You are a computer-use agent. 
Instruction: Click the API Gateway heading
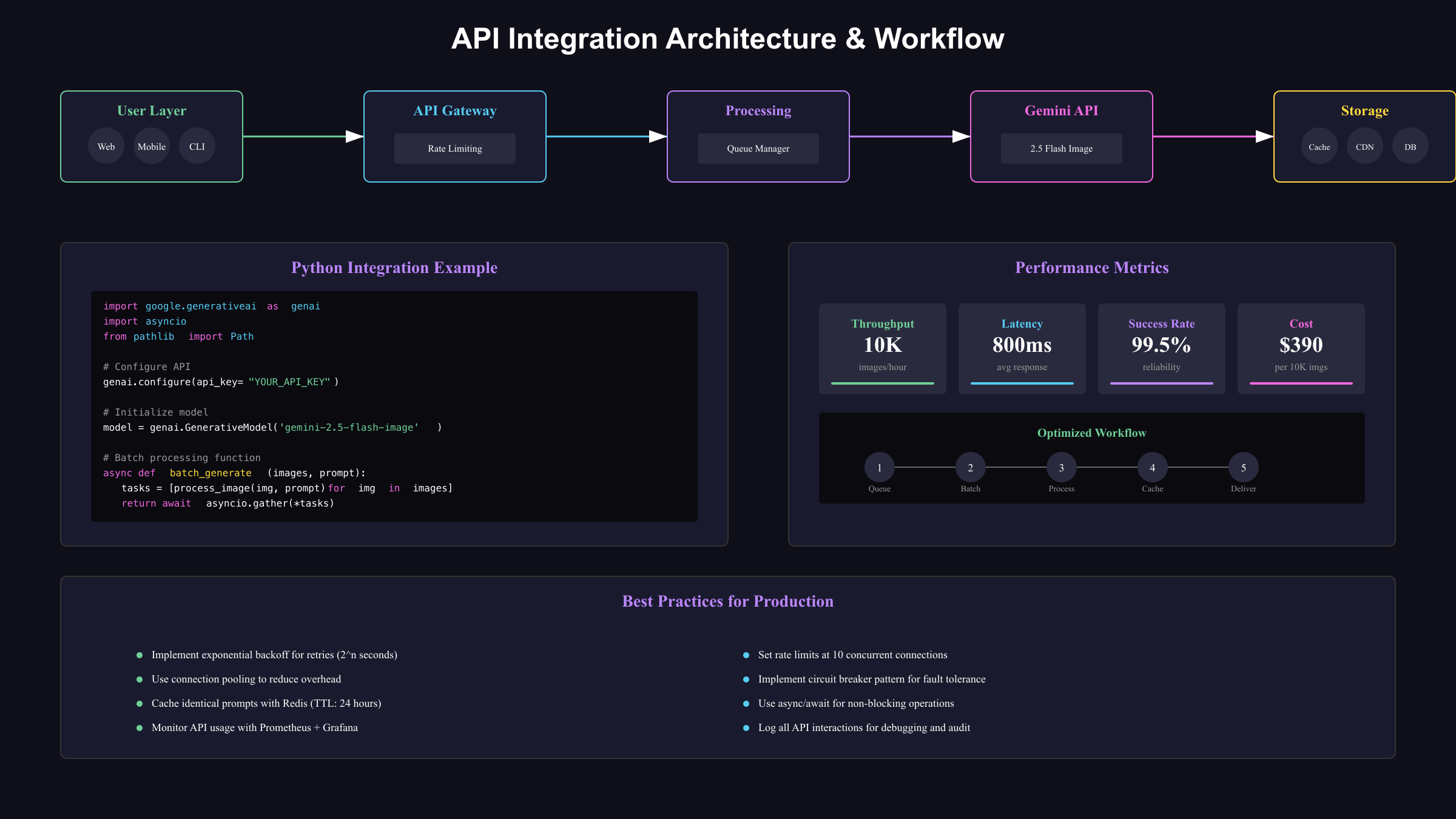(x=455, y=110)
